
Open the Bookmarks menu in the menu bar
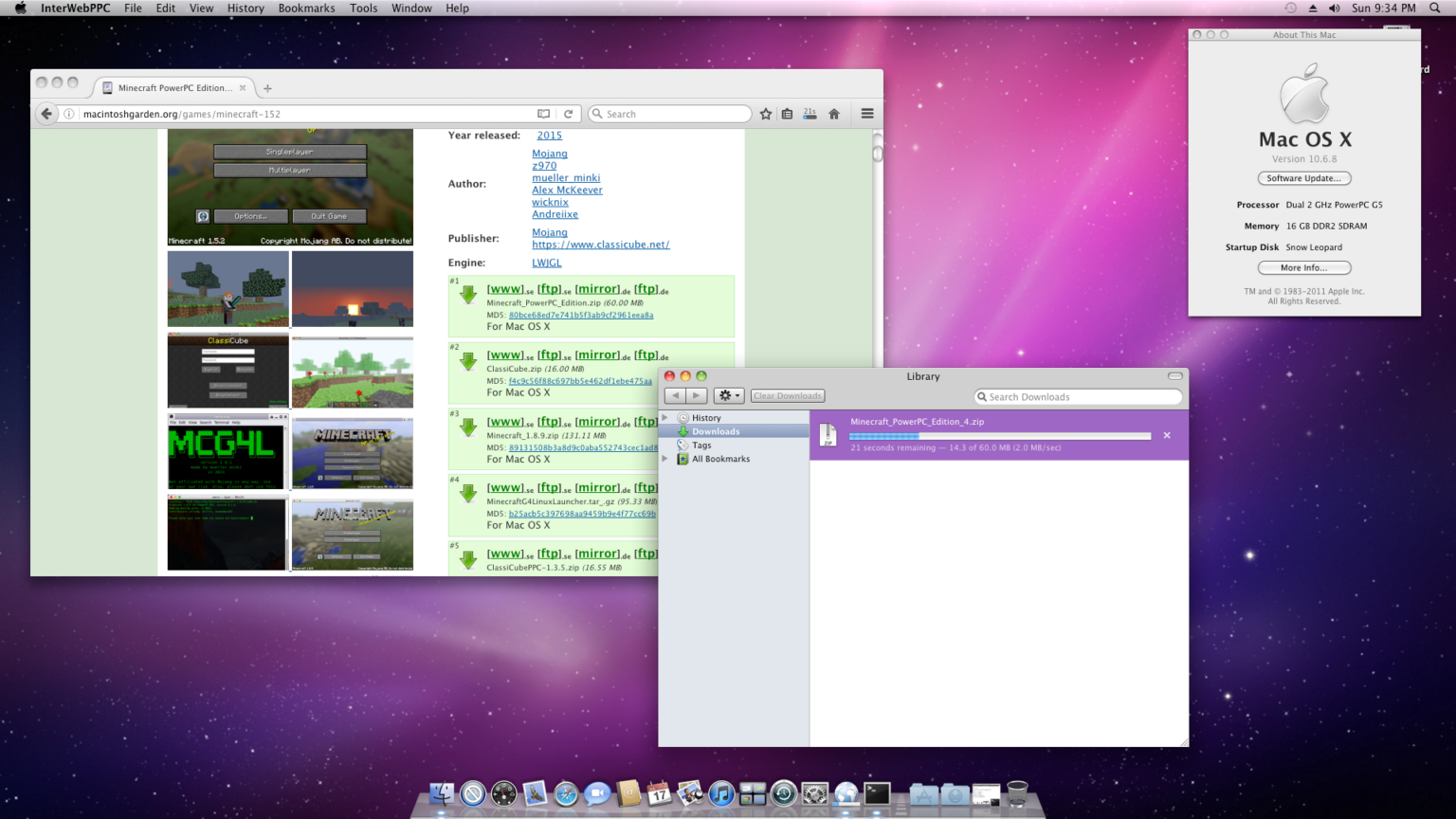click(x=305, y=8)
